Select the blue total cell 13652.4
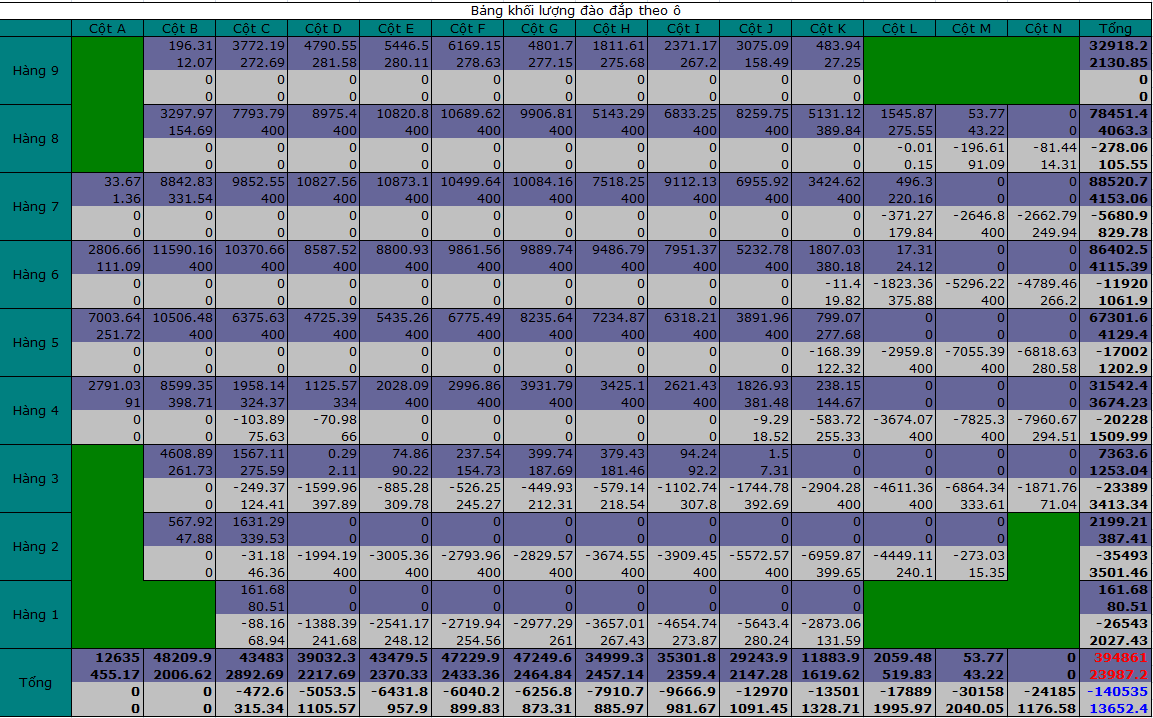This screenshot has height=718, width=1153. click(x=1115, y=708)
